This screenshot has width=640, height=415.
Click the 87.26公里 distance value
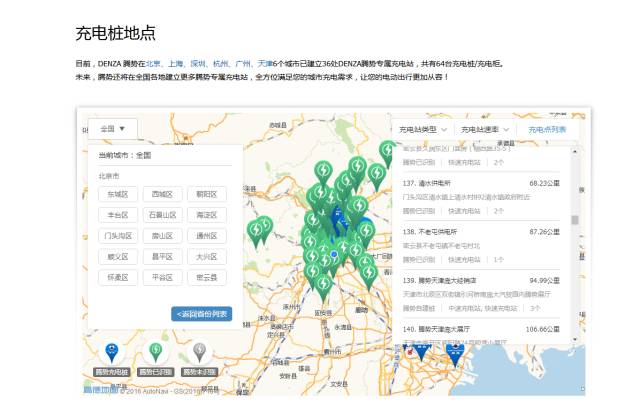point(544,232)
